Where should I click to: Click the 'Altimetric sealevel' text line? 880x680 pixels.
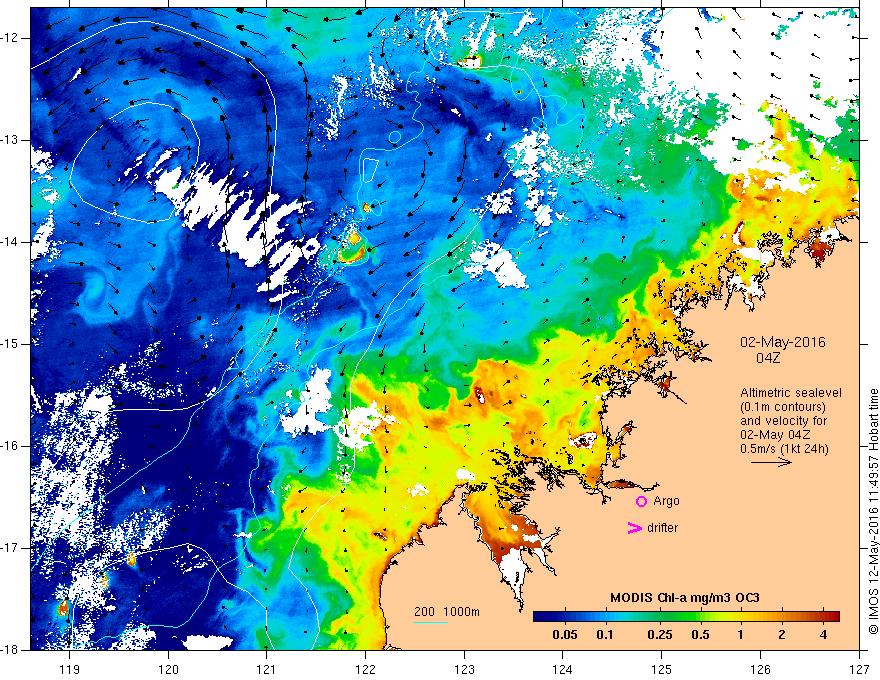[791, 393]
